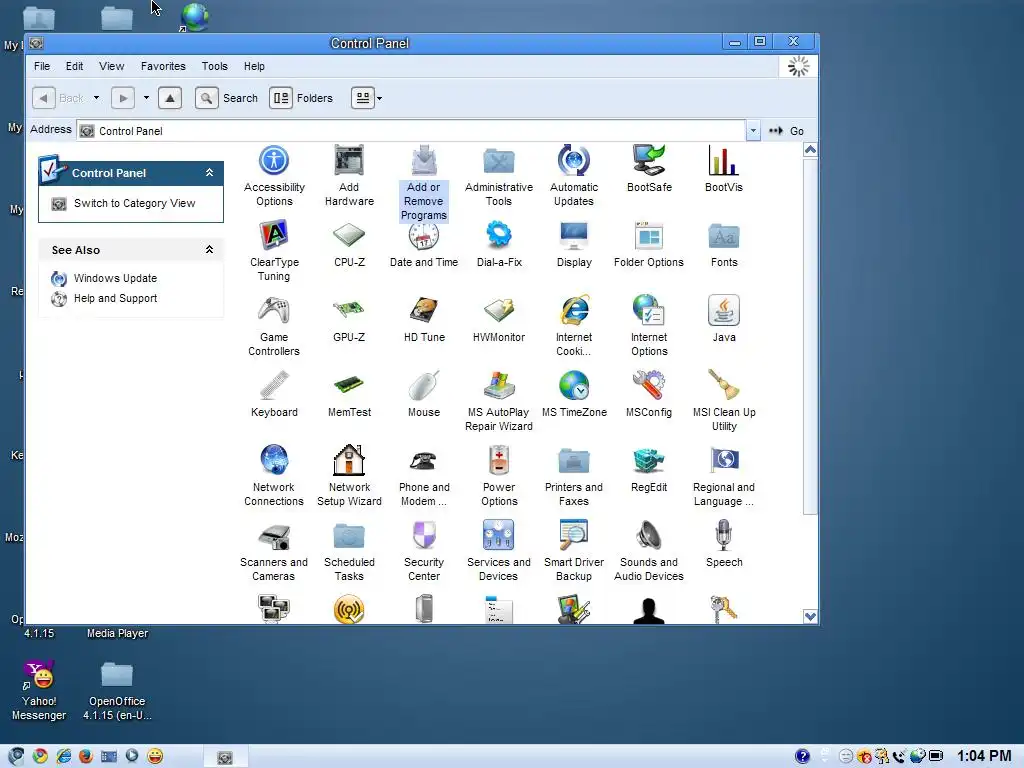Click the Search toolbar button

coord(227,98)
